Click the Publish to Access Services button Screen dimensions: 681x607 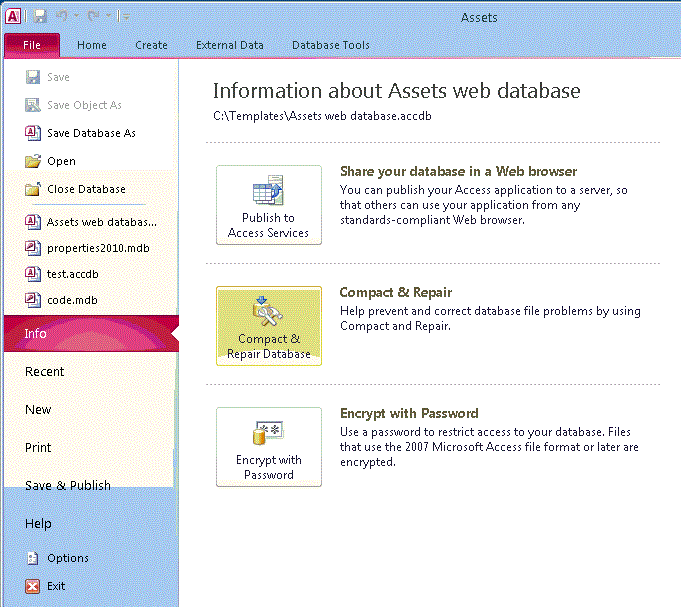click(269, 205)
